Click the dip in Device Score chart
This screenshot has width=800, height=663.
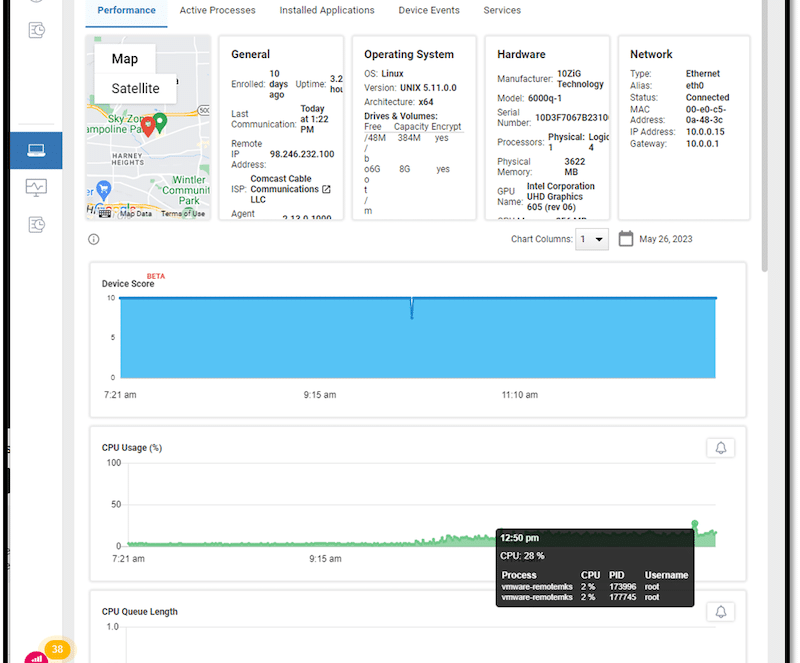pyautogui.click(x=412, y=308)
